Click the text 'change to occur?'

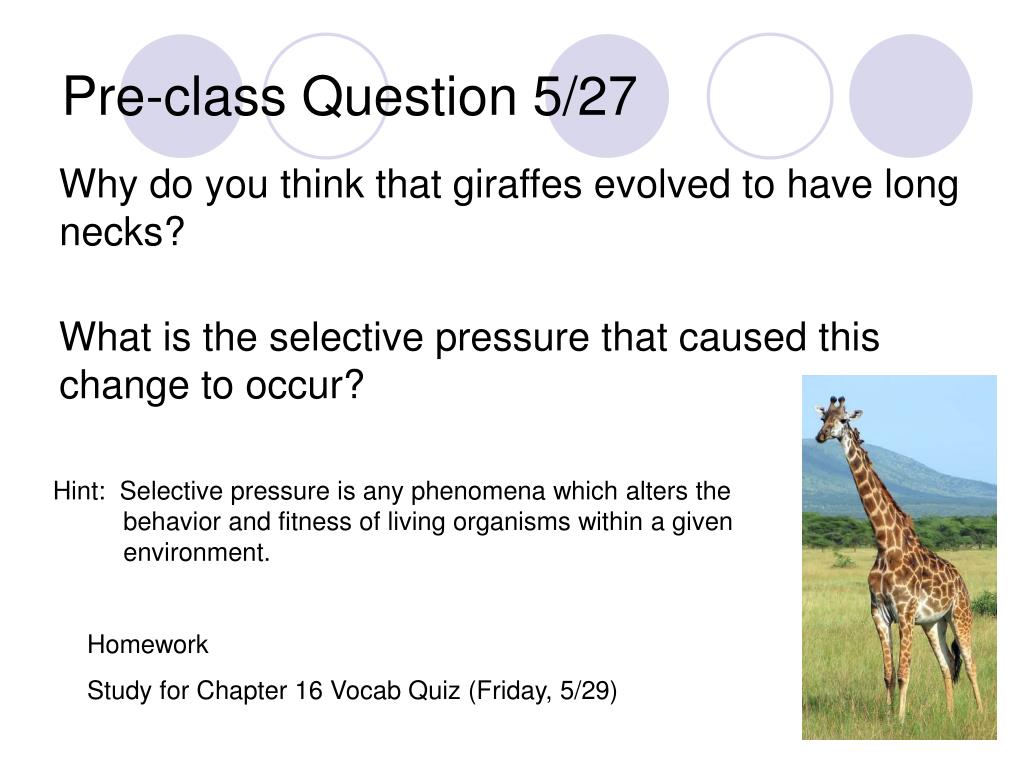[x=211, y=385]
